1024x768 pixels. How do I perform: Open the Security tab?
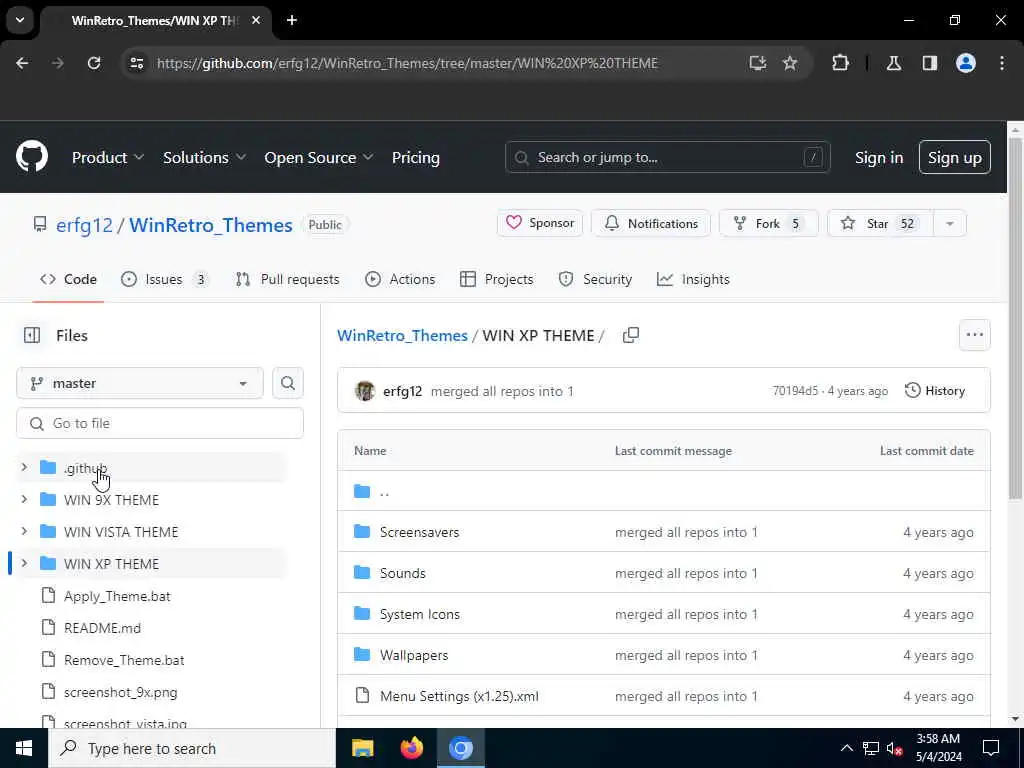(595, 279)
